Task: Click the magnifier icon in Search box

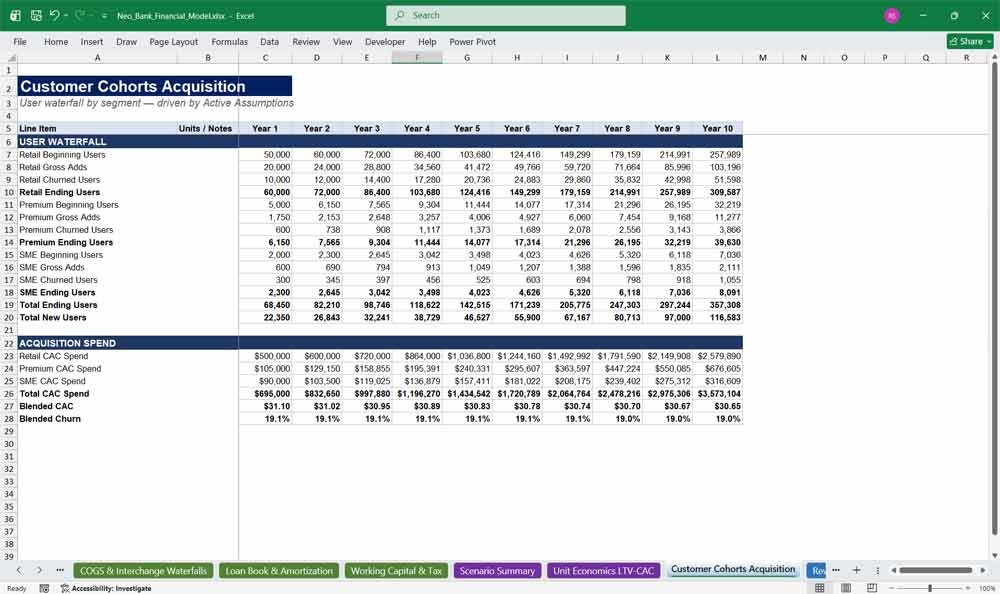Action: coord(400,15)
